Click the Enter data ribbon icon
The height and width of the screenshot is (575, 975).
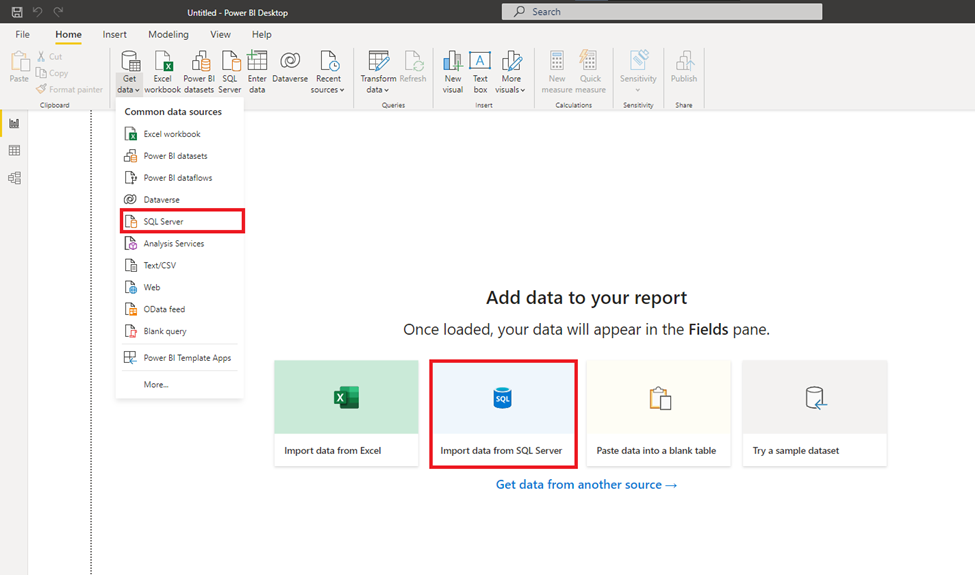[x=257, y=72]
